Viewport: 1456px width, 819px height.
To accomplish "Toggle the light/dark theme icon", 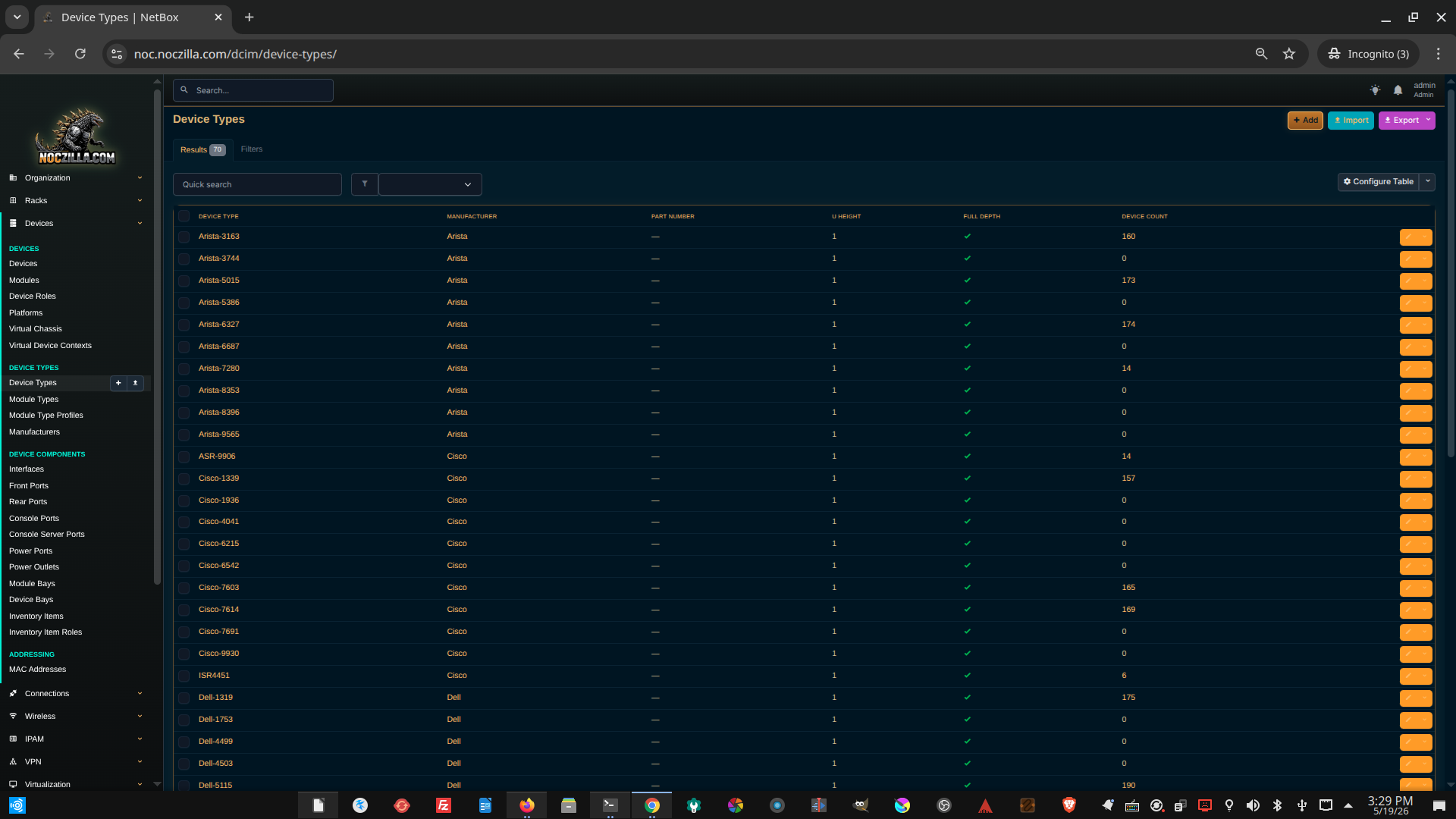I will coord(1375,90).
